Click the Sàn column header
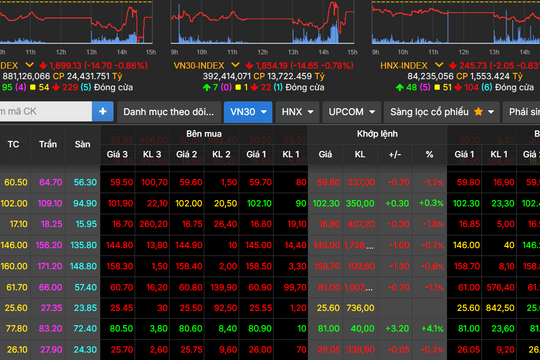 click(x=83, y=144)
